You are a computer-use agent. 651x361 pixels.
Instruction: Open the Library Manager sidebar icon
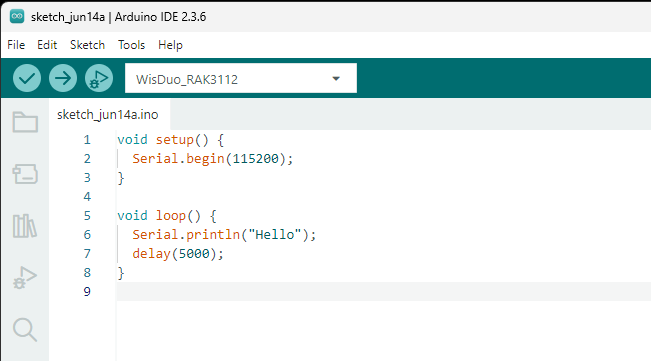click(x=25, y=226)
